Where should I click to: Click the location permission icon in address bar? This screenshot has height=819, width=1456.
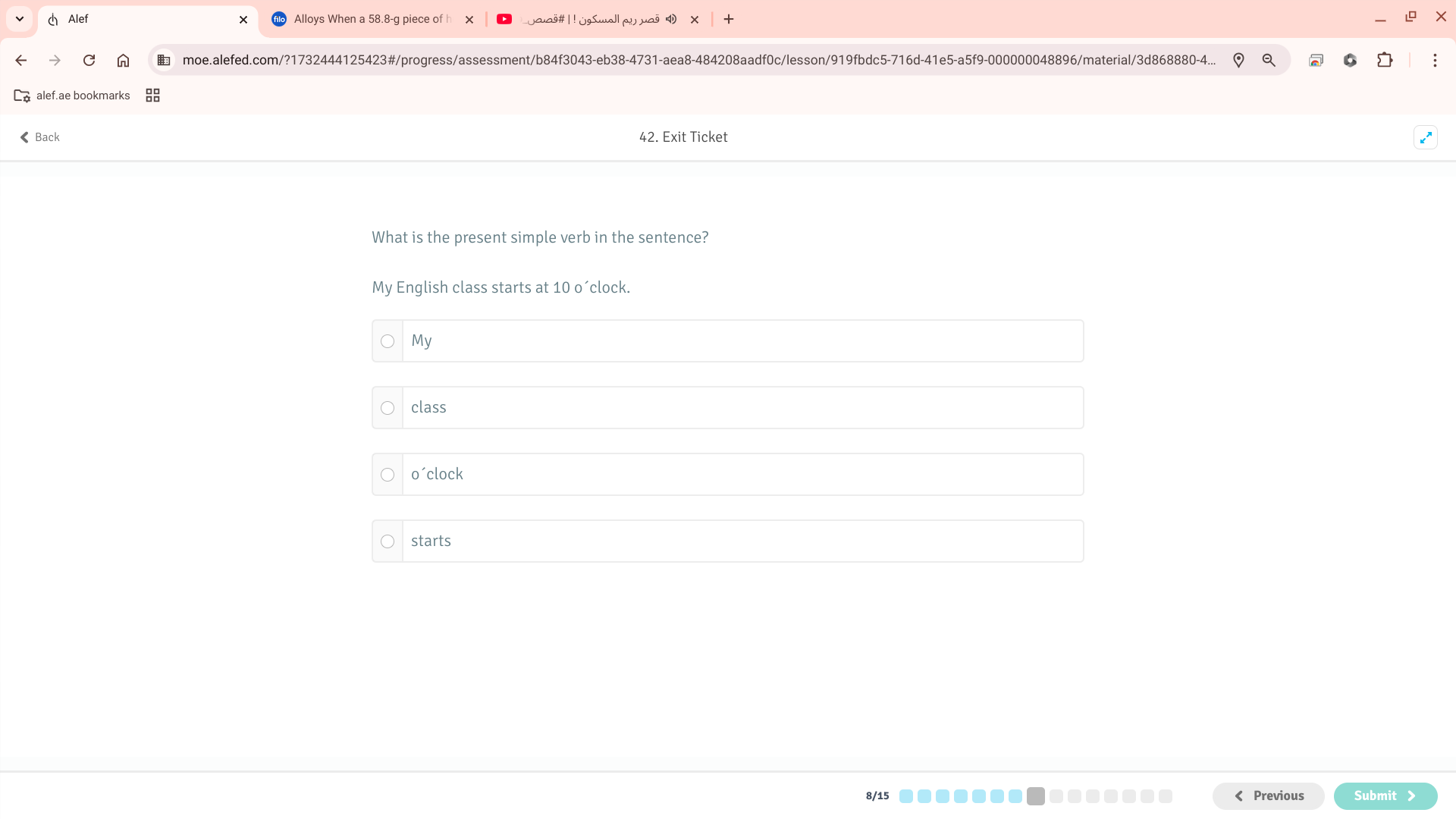(1238, 60)
